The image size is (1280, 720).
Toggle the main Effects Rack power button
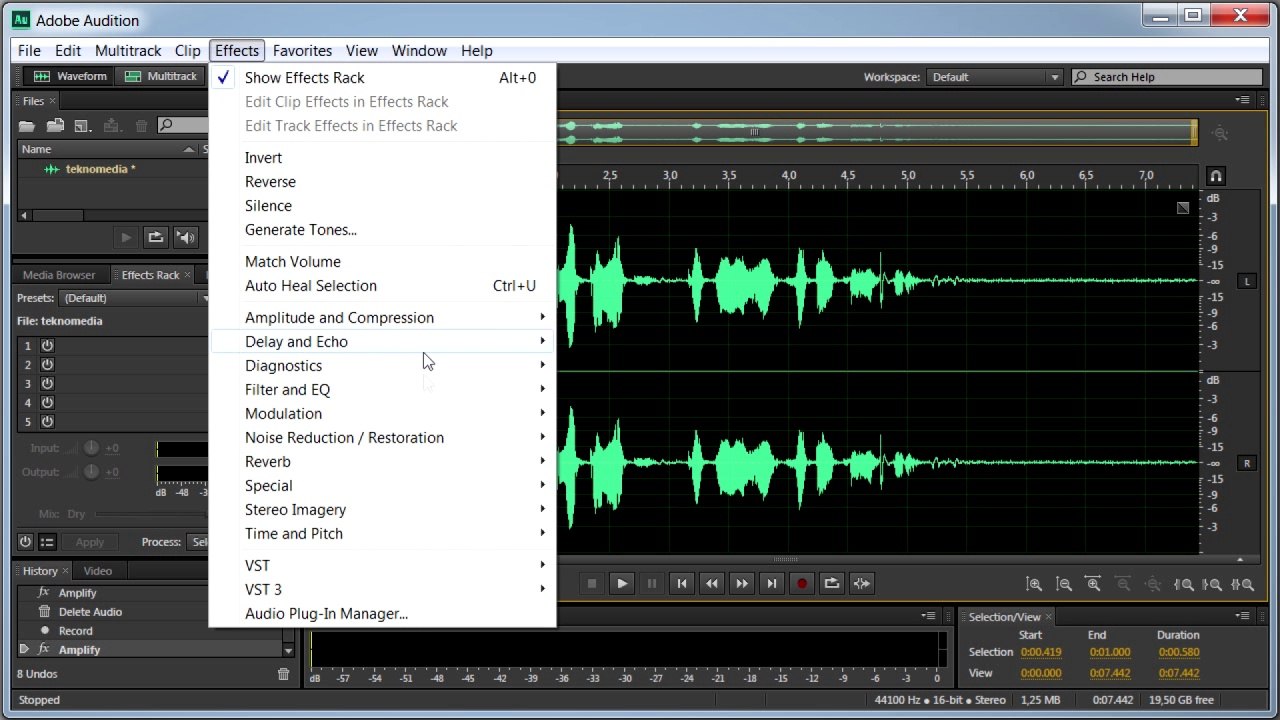click(25, 542)
